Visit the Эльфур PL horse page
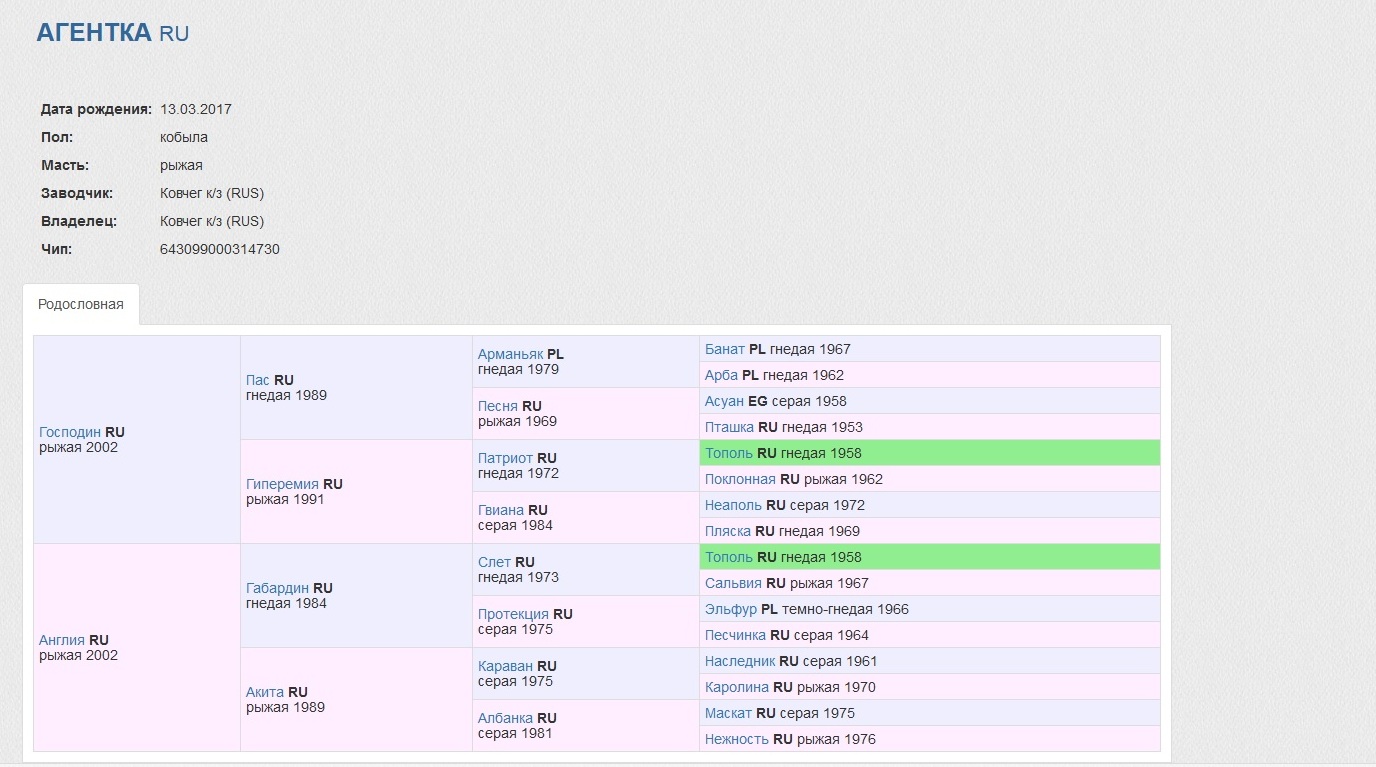 (730, 609)
